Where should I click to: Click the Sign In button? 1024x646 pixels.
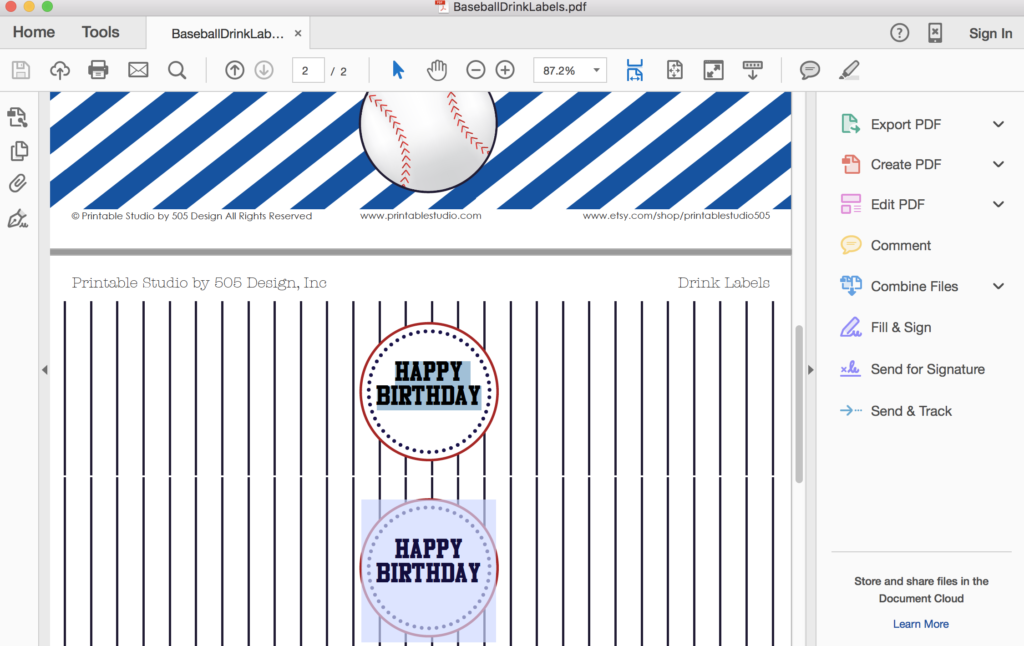pyautogui.click(x=990, y=32)
